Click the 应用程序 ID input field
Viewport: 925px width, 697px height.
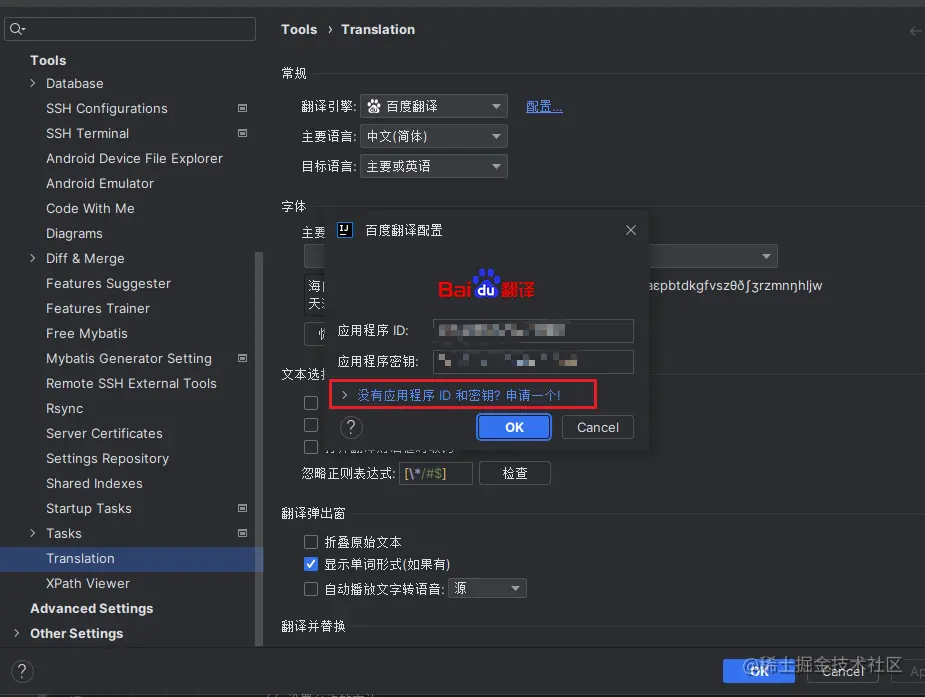click(533, 331)
